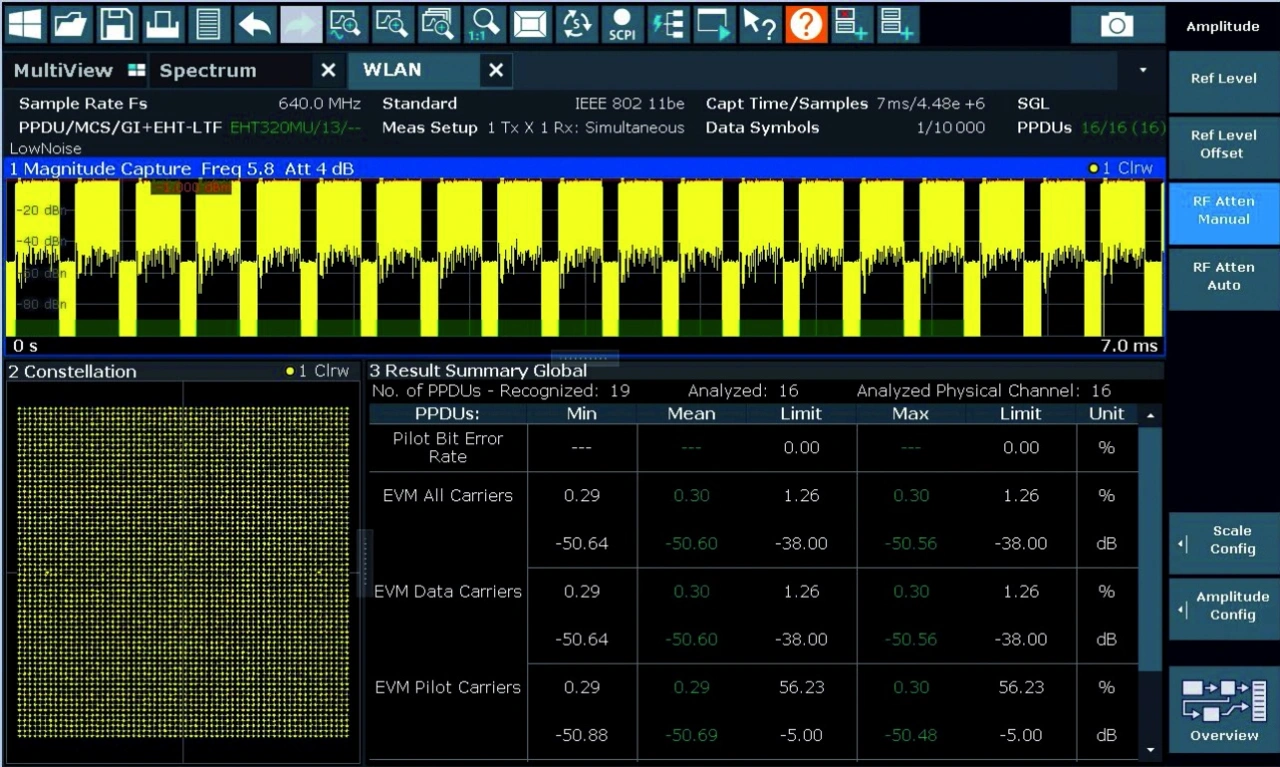This screenshot has width=1280, height=767.
Task: Switch to RF Atten Auto
Action: point(1223,277)
